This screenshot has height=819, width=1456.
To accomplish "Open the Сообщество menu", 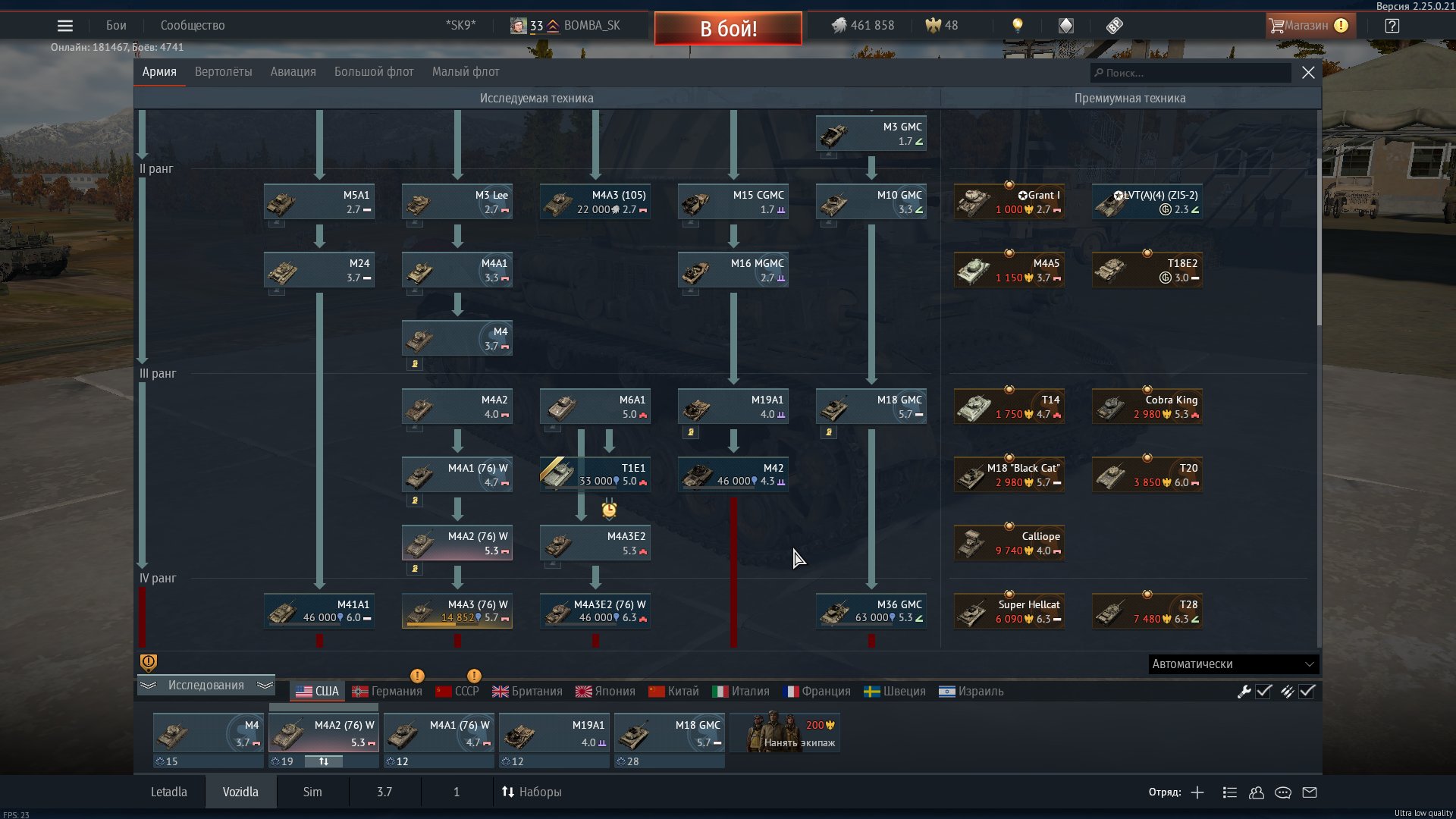I will [x=193, y=25].
